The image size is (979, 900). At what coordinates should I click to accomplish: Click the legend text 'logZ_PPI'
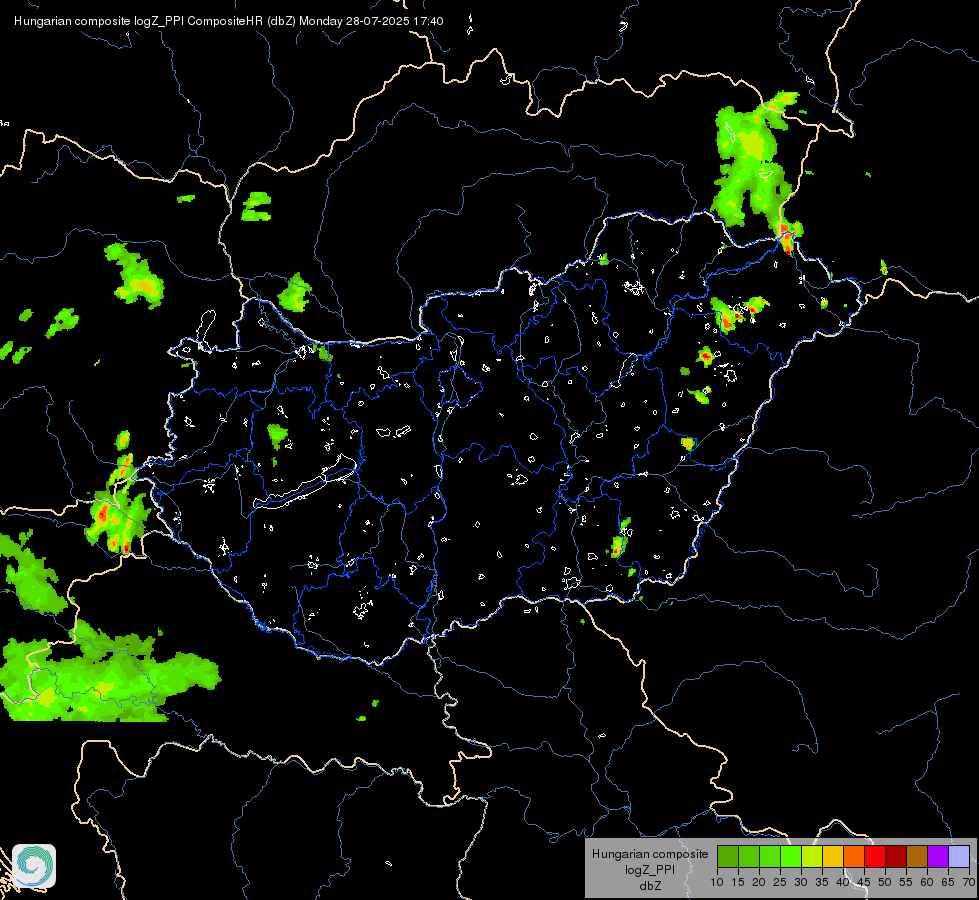pyautogui.click(x=650, y=869)
